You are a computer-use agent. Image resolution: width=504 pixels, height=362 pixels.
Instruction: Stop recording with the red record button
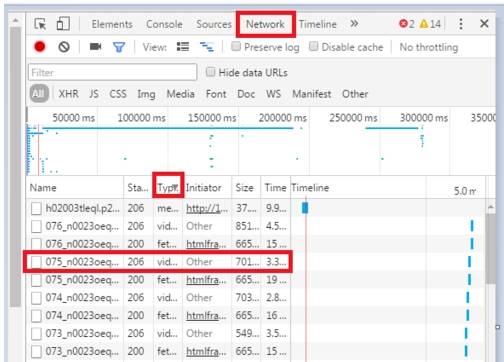pyautogui.click(x=40, y=47)
